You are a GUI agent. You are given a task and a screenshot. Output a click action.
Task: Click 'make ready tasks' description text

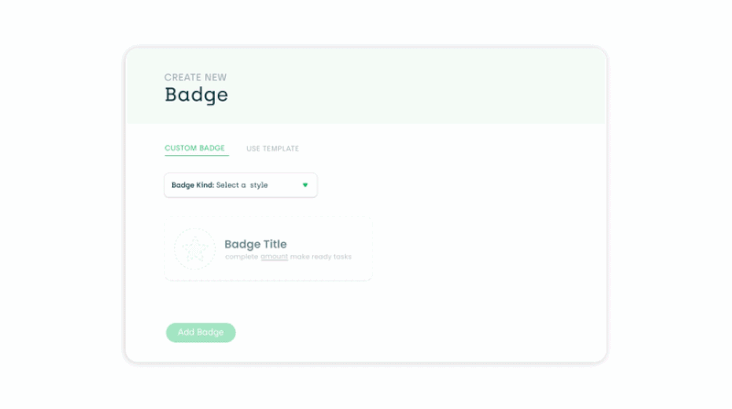[321, 257]
